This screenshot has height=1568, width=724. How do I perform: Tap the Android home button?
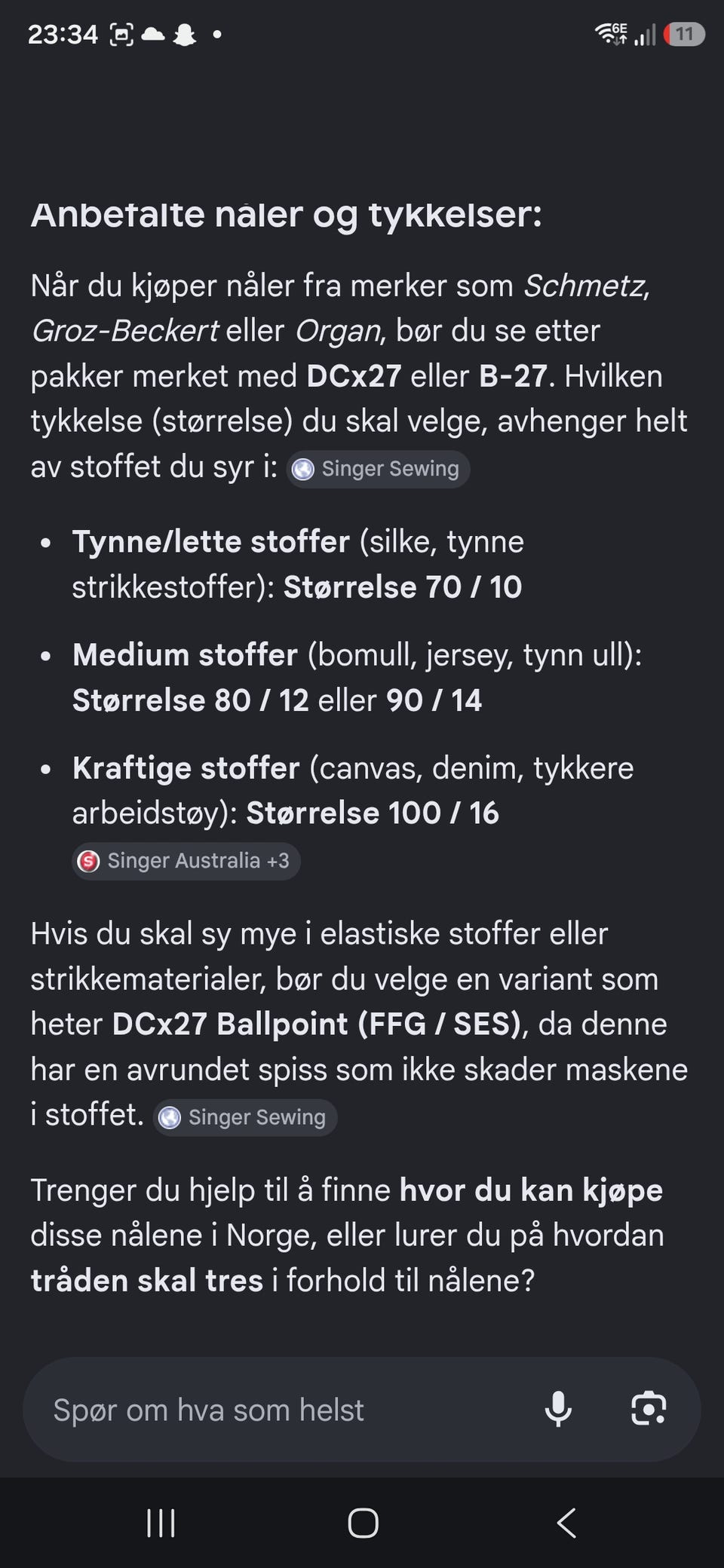[363, 1524]
